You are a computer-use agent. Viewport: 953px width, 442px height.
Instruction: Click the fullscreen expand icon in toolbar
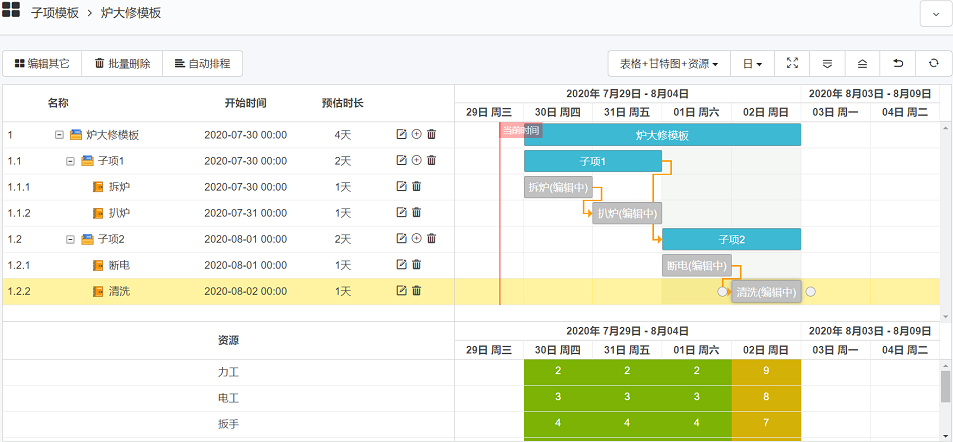(792, 63)
